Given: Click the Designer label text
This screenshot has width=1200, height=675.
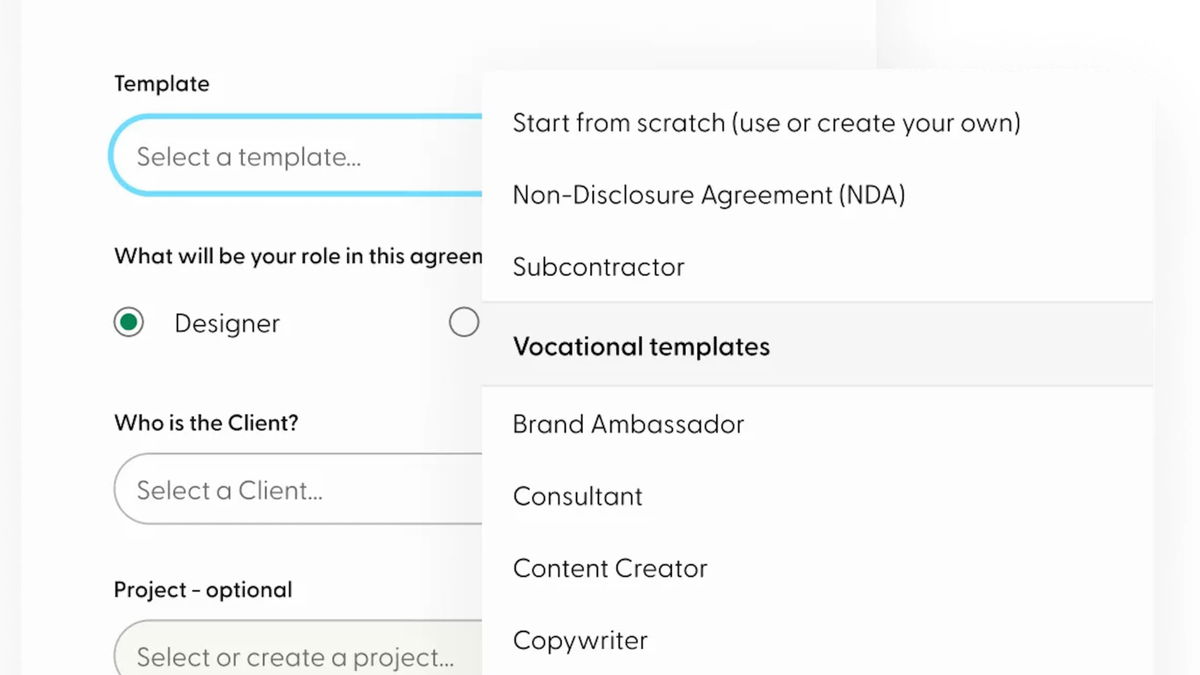Looking at the screenshot, I should tap(227, 324).
